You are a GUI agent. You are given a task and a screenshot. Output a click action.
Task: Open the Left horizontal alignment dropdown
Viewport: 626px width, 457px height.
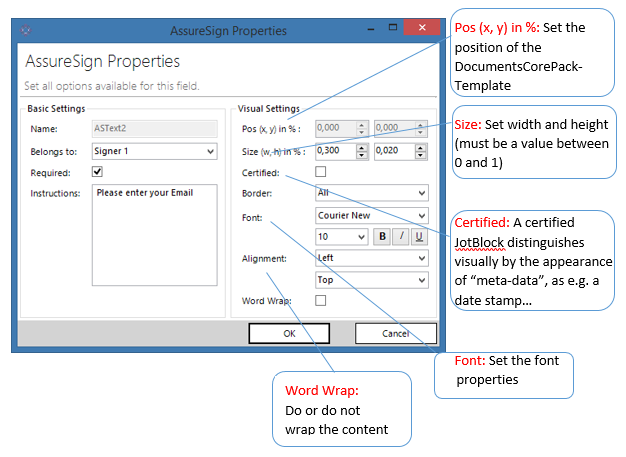coord(372,258)
